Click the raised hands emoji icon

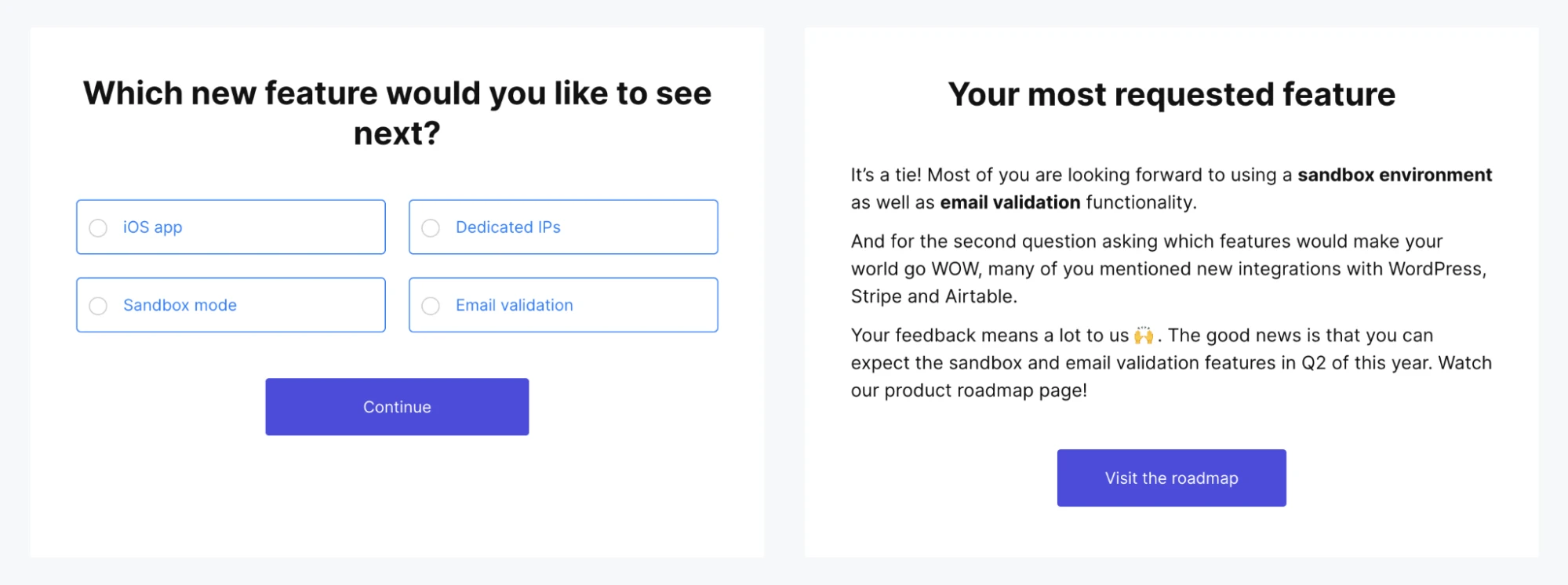tap(1144, 336)
